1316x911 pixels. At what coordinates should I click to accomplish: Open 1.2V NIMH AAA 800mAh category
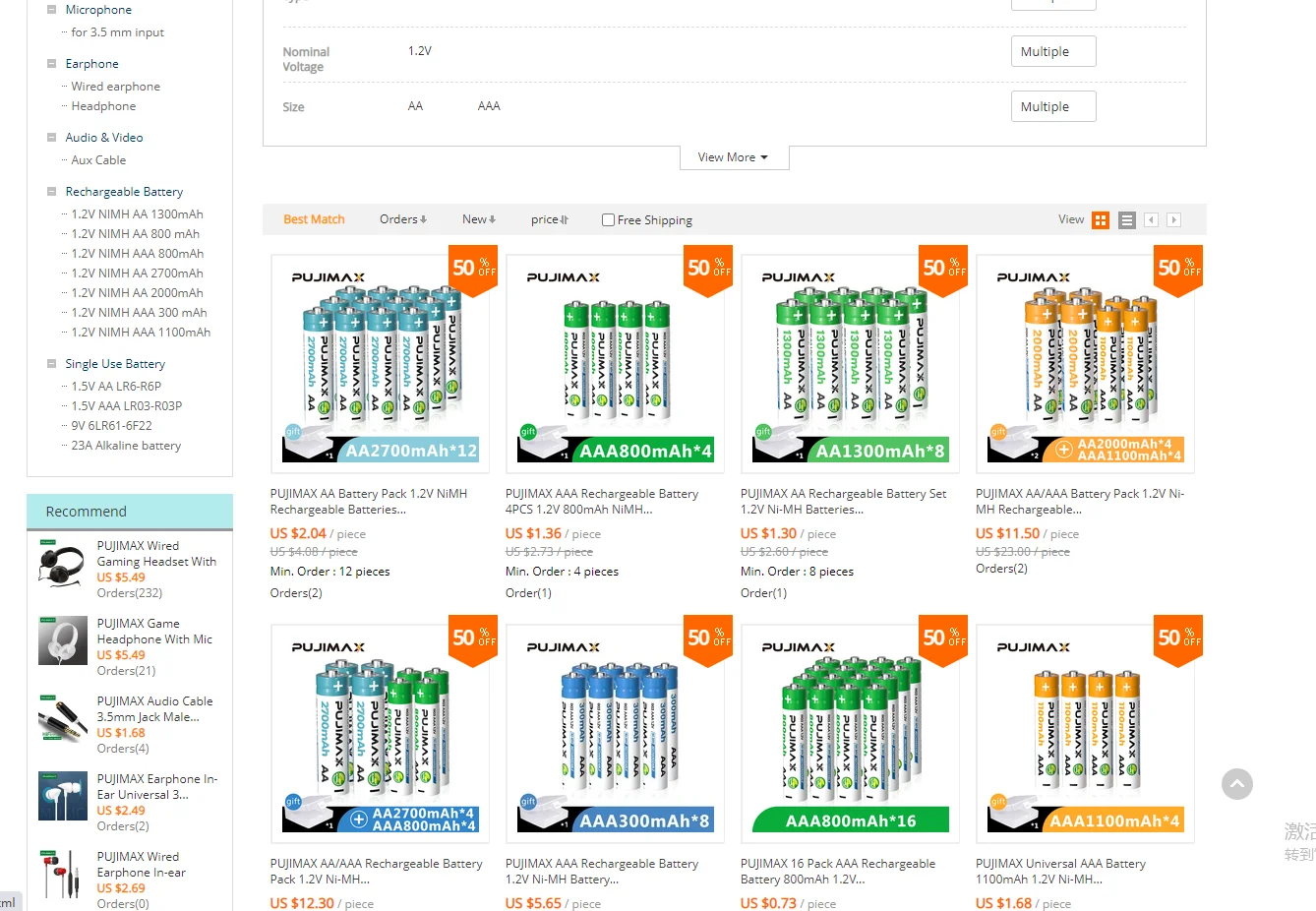pos(138,254)
